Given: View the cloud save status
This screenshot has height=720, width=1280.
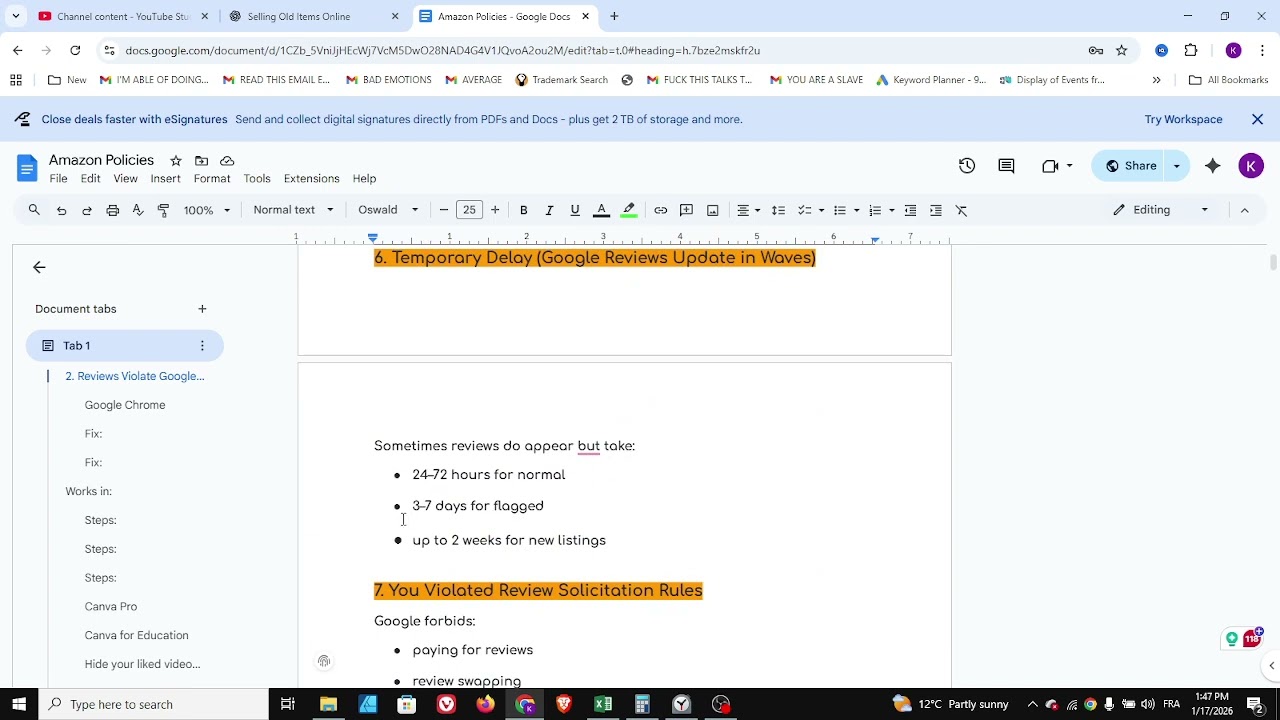Looking at the screenshot, I should (227, 161).
